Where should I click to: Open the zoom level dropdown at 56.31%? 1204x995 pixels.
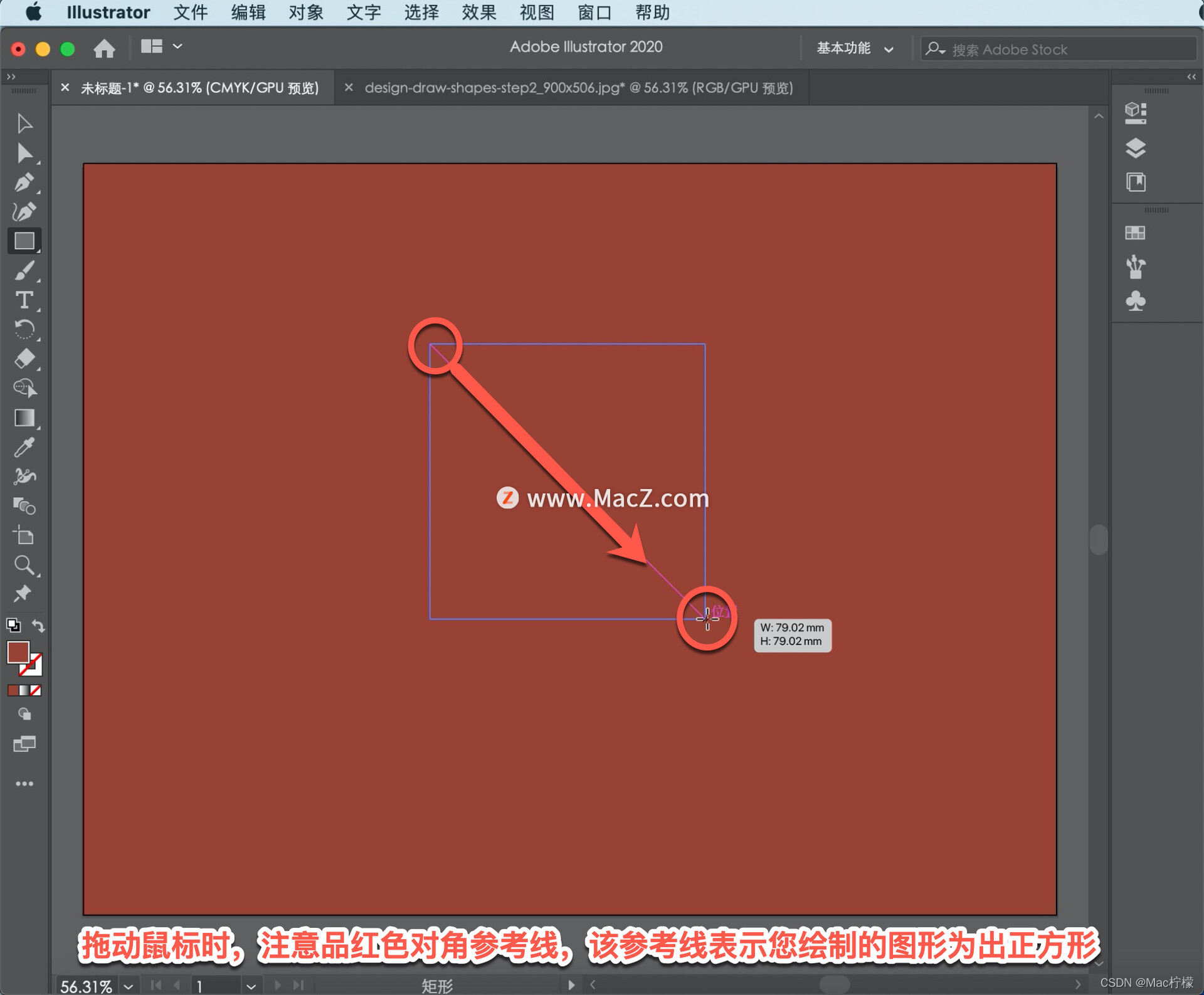(129, 986)
